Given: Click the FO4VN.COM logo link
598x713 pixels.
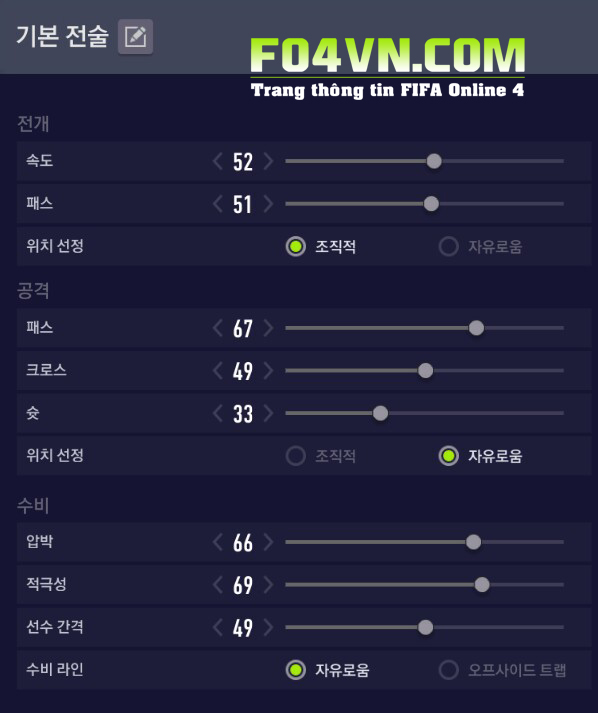Looking at the screenshot, I should (387, 67).
